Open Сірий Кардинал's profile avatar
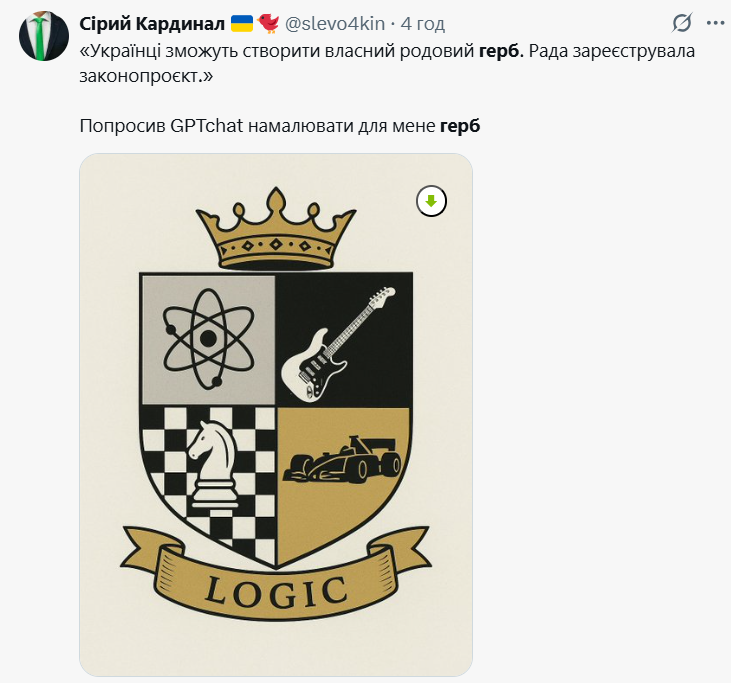Viewport: 731px width, 683px height. [38, 38]
